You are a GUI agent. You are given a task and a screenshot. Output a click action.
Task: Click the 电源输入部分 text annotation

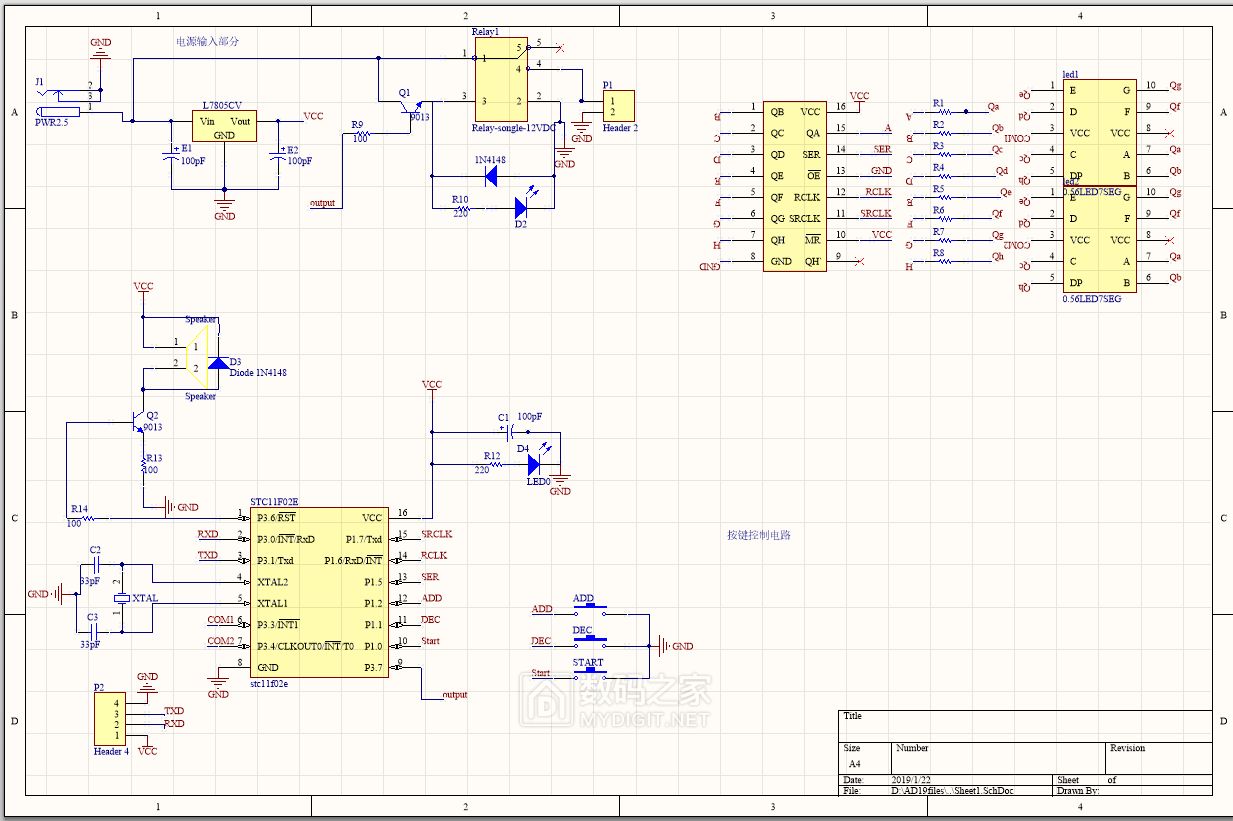pyautogui.click(x=208, y=42)
